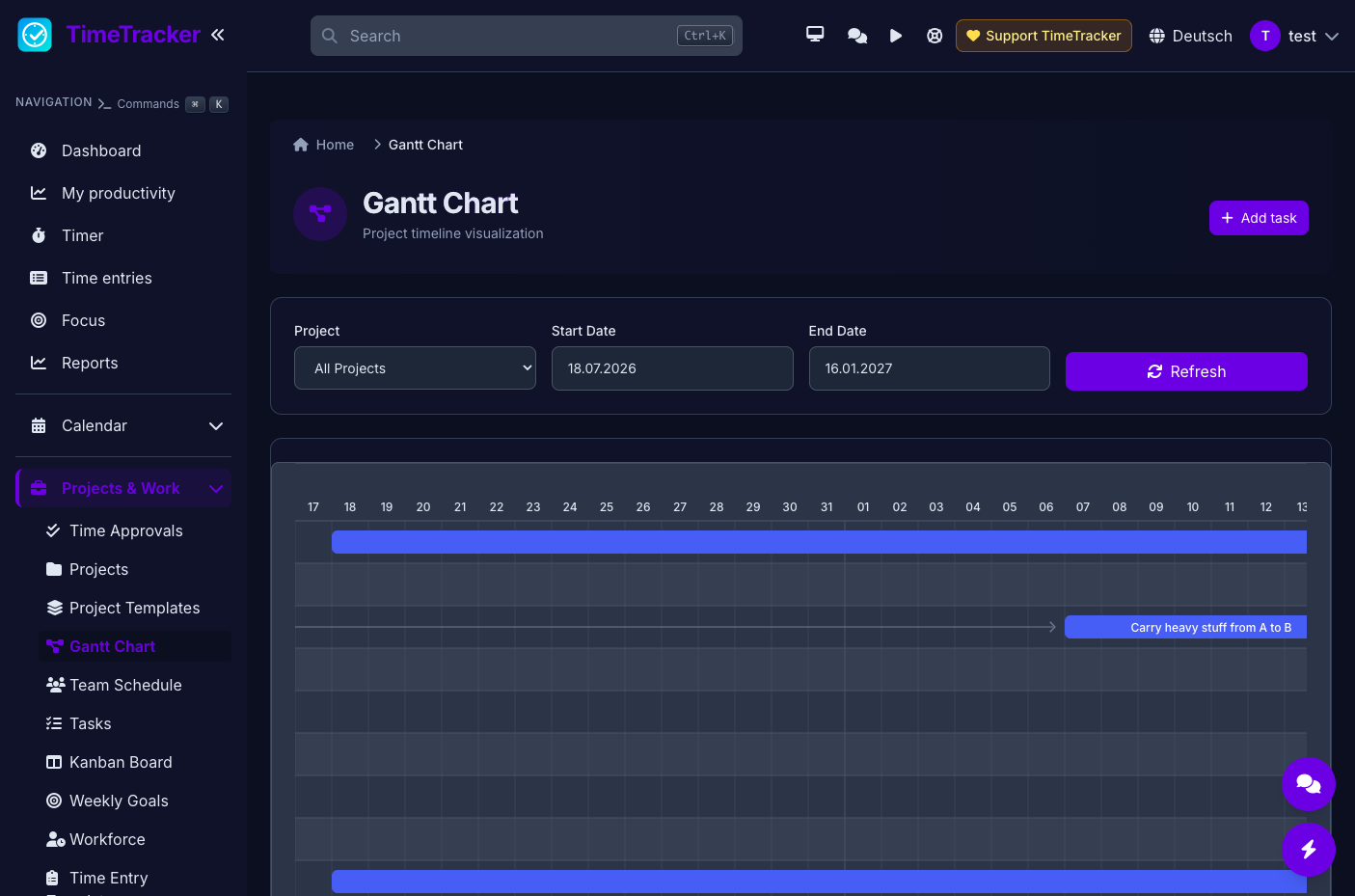Select Gantt Chart in sidebar
The height and width of the screenshot is (896, 1355).
point(135,646)
